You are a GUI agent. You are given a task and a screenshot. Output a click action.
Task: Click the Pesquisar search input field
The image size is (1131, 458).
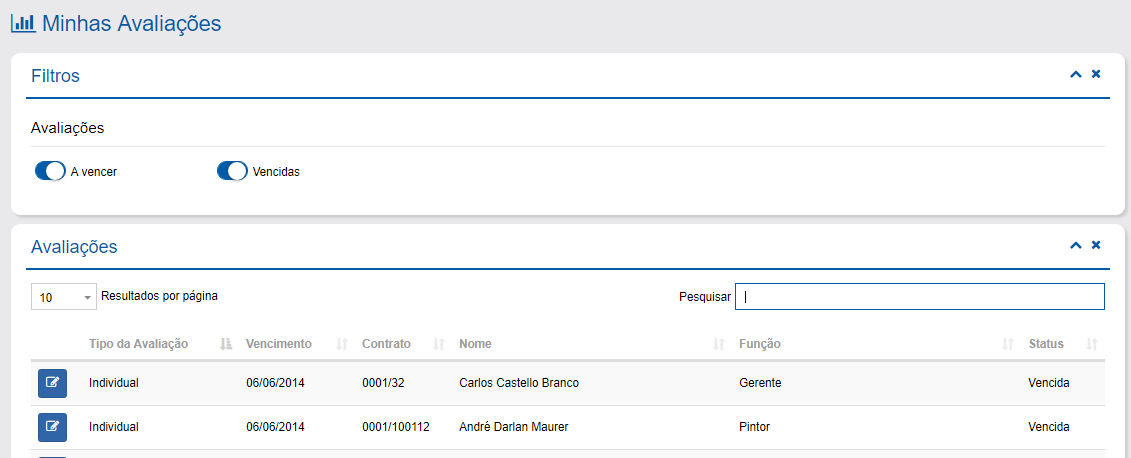pos(919,297)
